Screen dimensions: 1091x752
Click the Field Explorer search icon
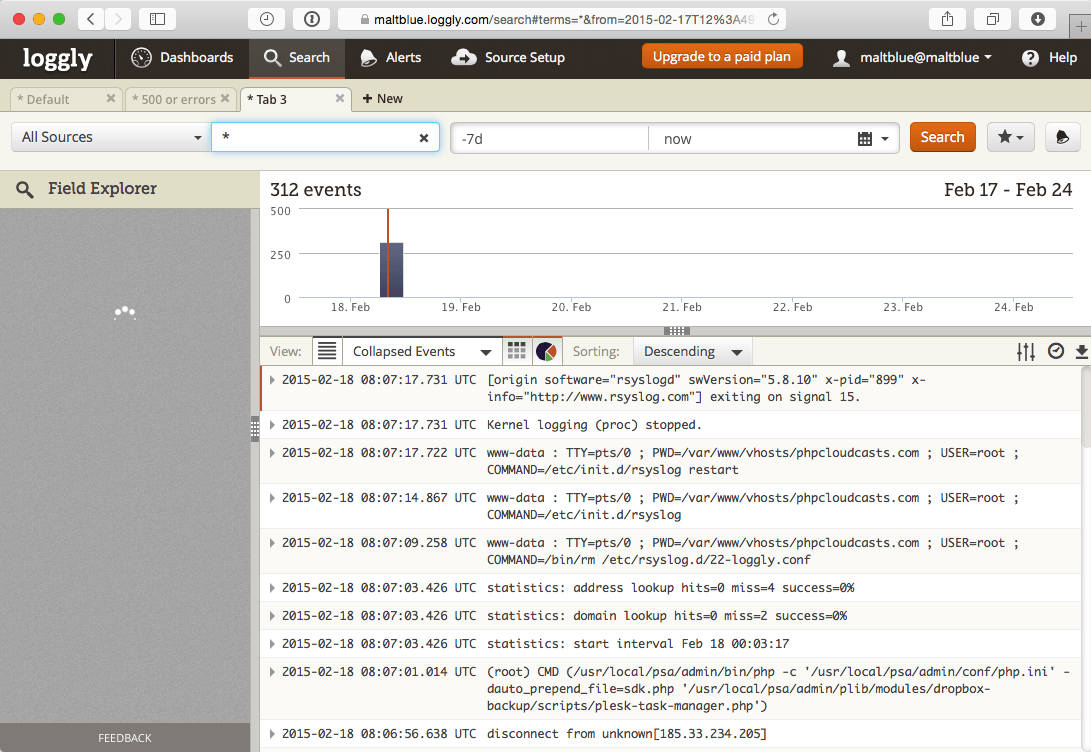click(x=24, y=189)
